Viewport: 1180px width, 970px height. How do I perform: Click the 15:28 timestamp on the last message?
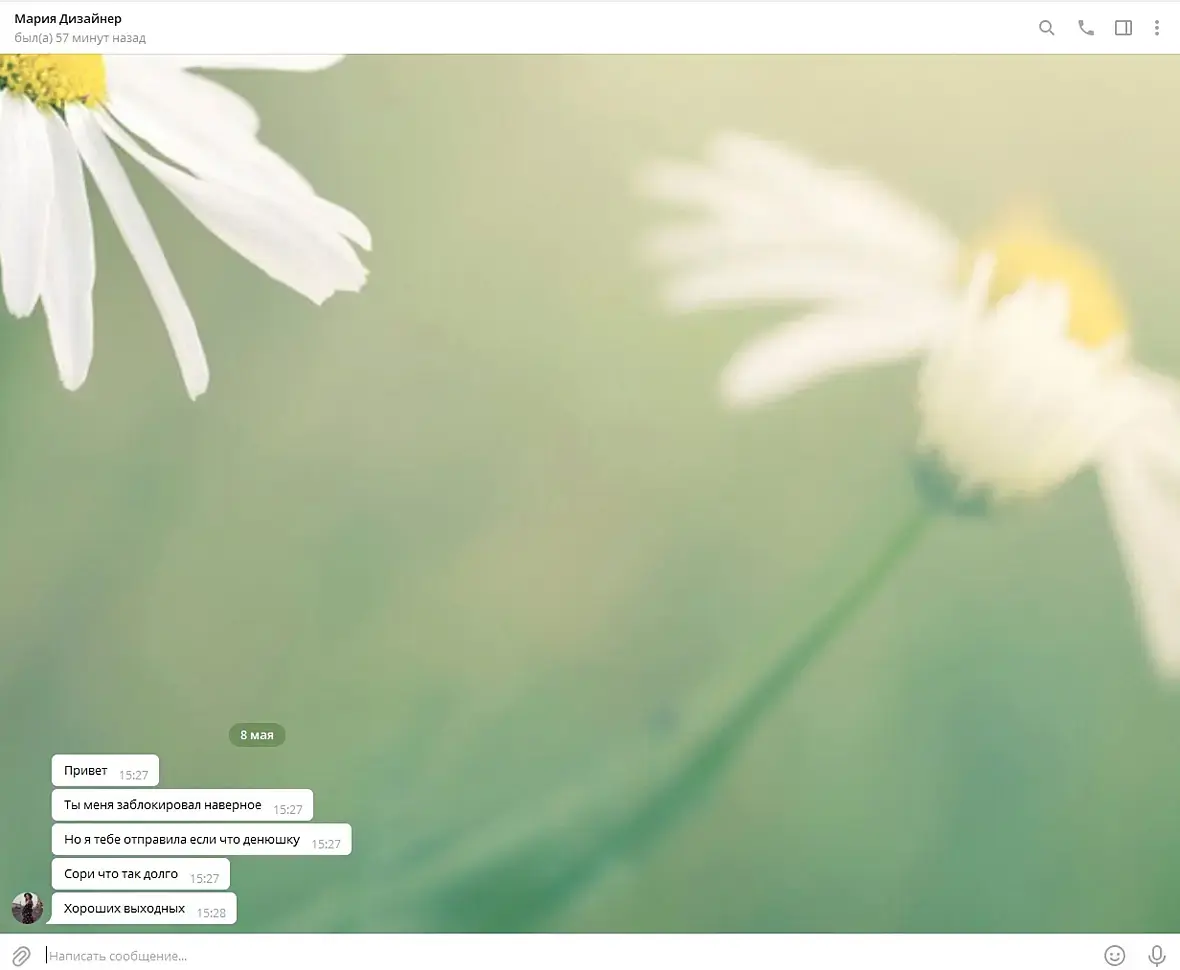pos(211,913)
